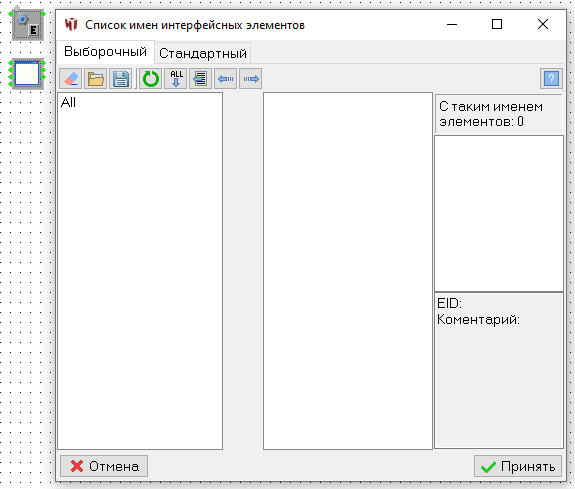Switch to the Выборочный tab
Viewport: 575px width, 489px height.
pos(105,52)
